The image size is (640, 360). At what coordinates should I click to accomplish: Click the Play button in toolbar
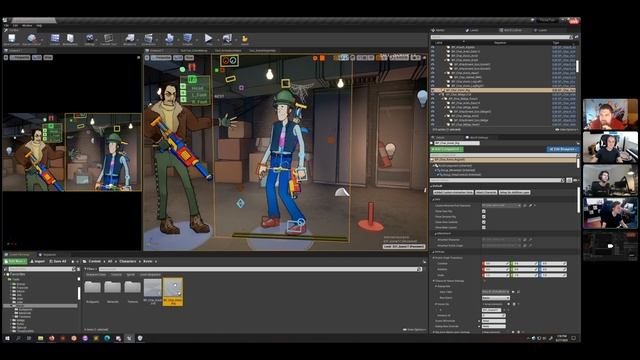click(x=208, y=39)
